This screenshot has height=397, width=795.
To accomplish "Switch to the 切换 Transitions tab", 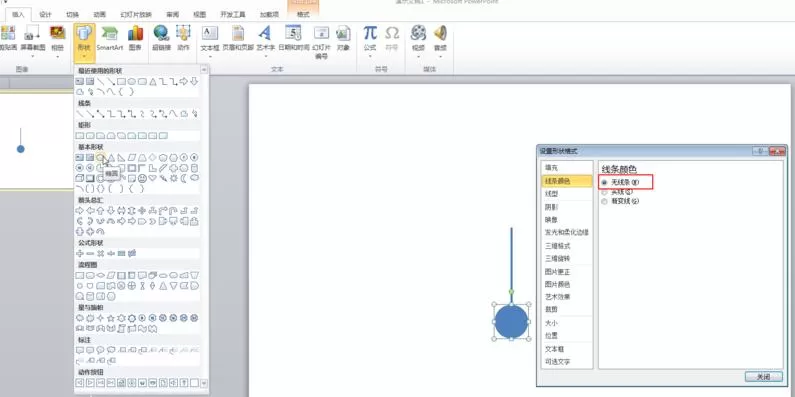I will coord(73,15).
